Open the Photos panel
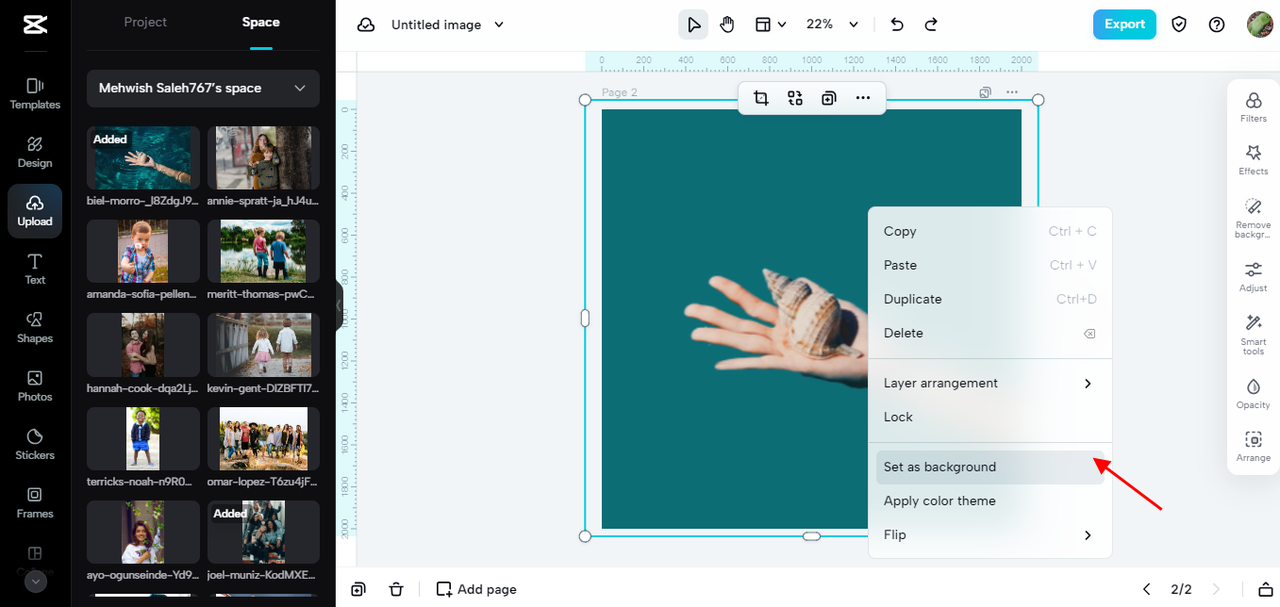Image resolution: width=1280 pixels, height=607 pixels. point(35,386)
